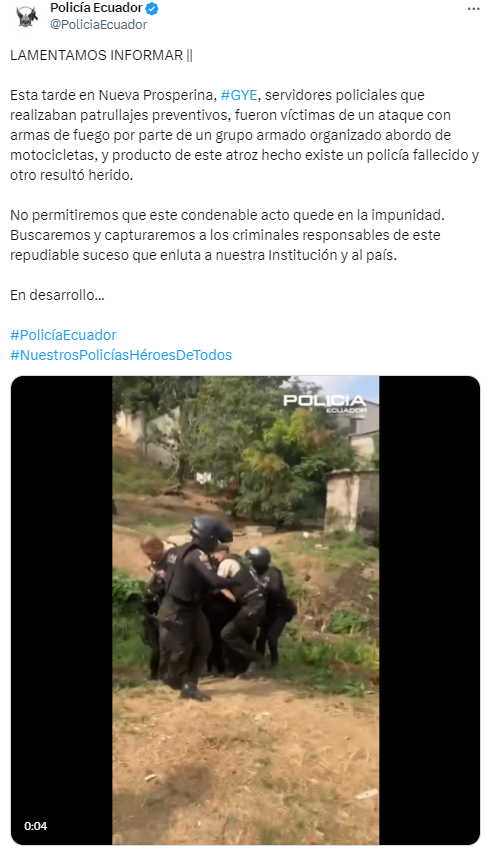Click the concrete wall shown in video

(x=352, y=499)
